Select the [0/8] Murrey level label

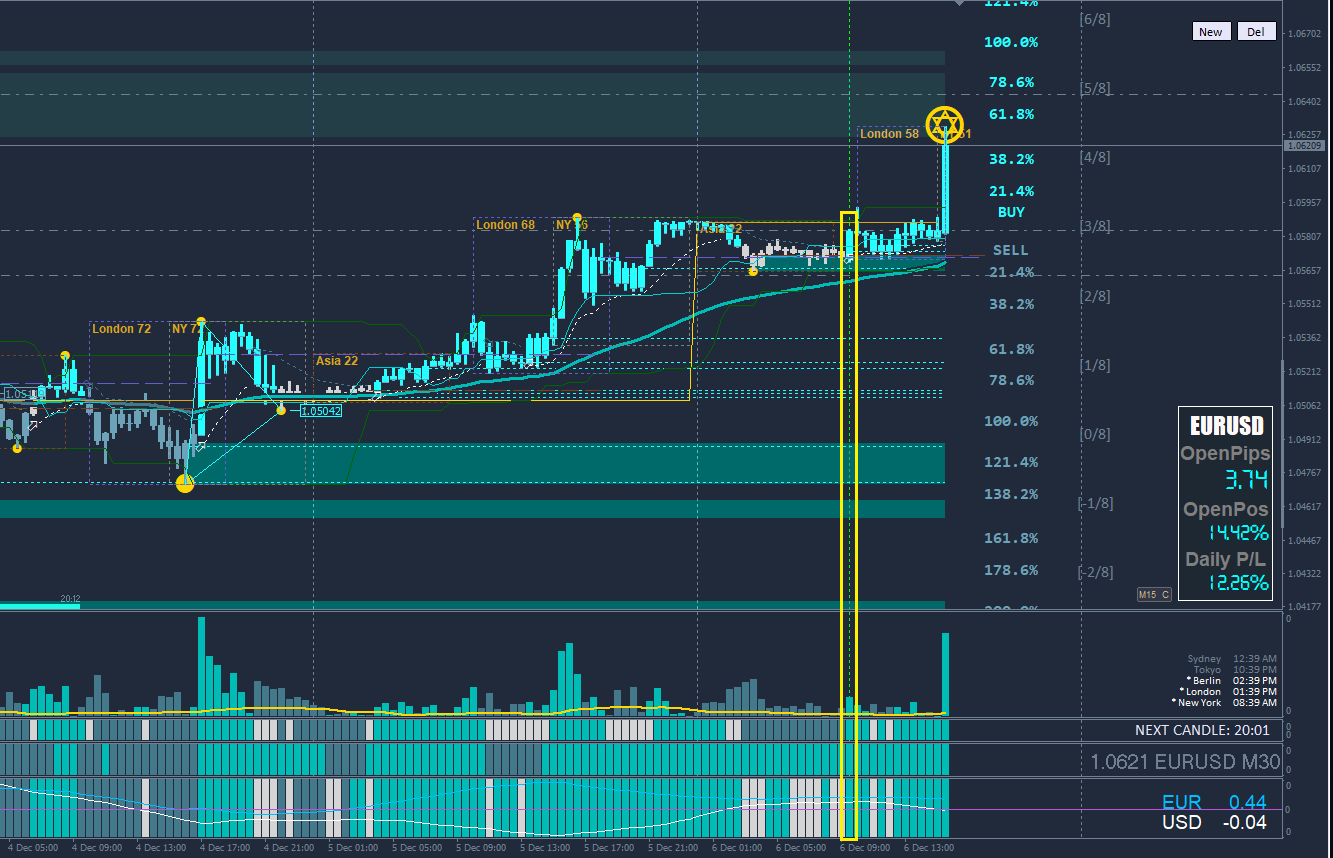coord(1095,434)
